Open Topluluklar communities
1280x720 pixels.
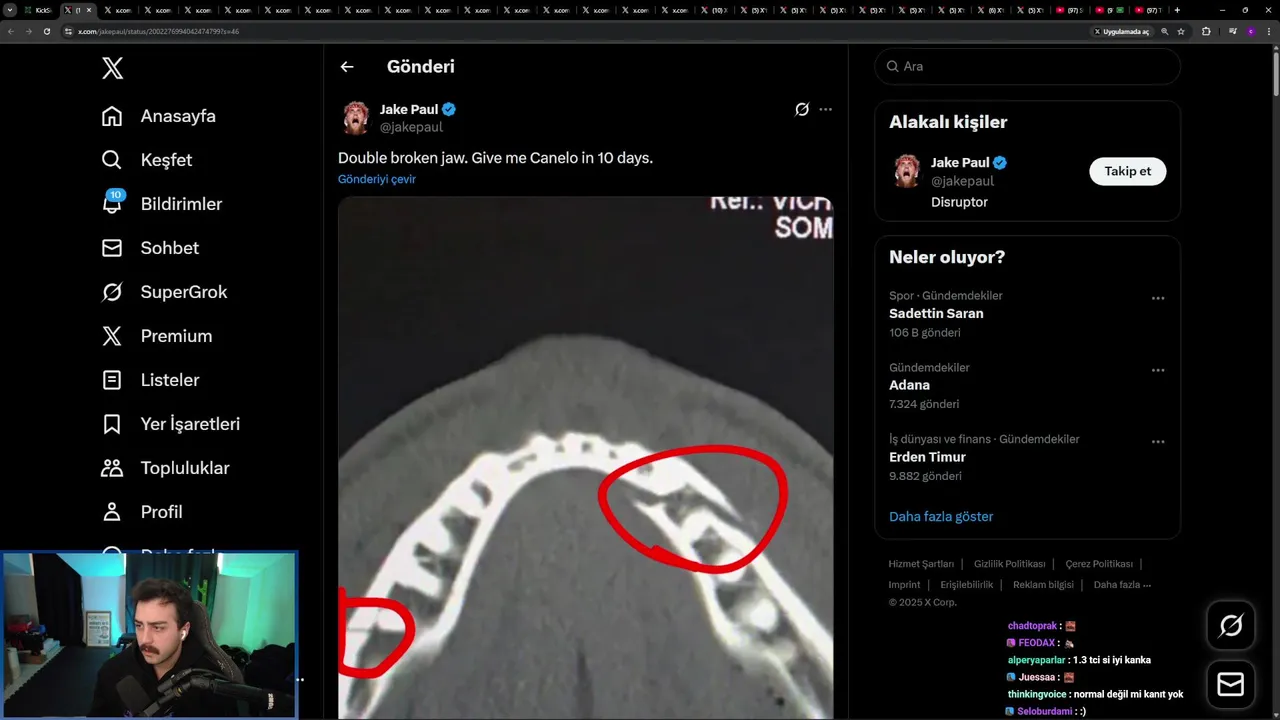tap(185, 468)
